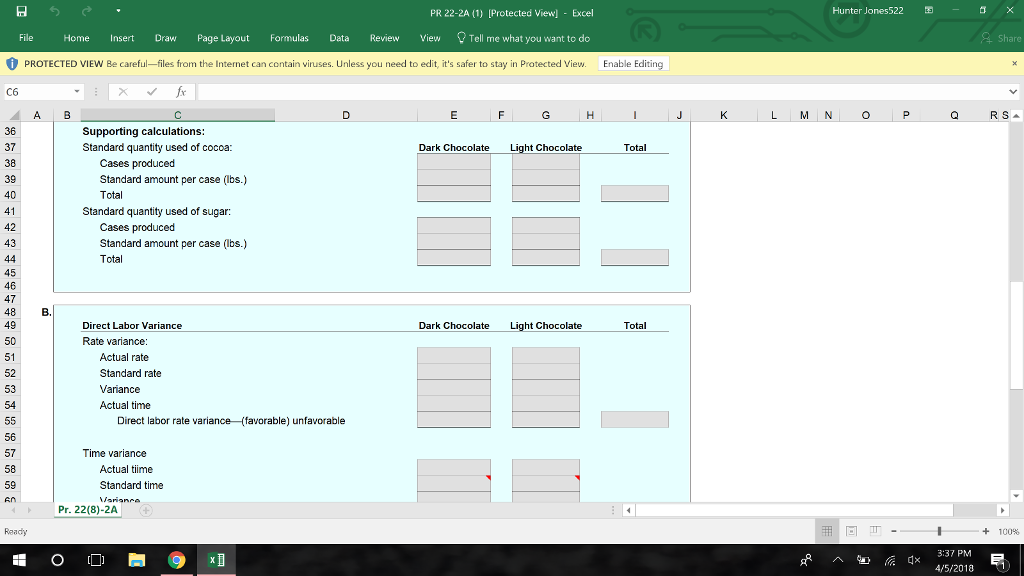Viewport: 1024px width, 576px height.
Task: Open the Page Layout tab
Action: pyautogui.click(x=223, y=38)
